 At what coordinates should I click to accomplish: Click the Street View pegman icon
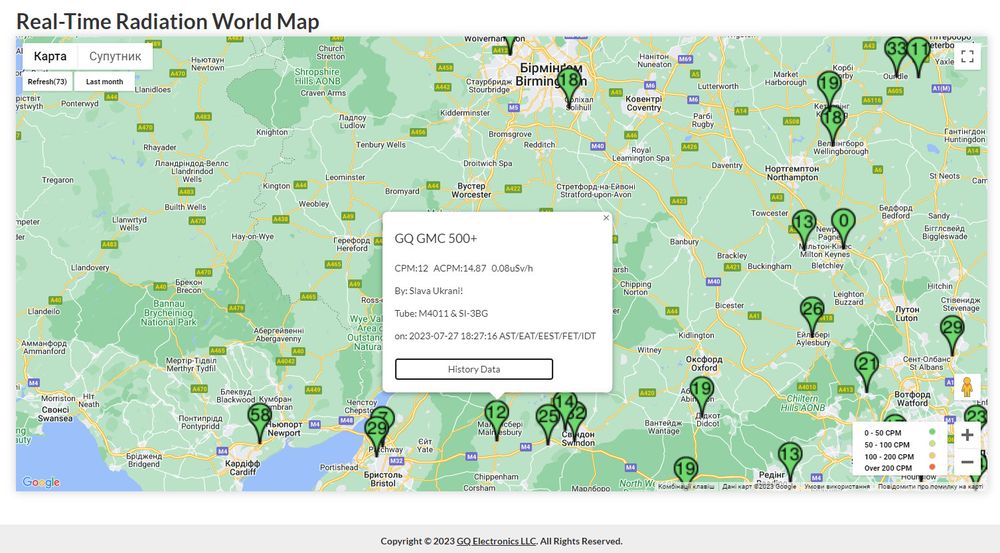pos(967,387)
